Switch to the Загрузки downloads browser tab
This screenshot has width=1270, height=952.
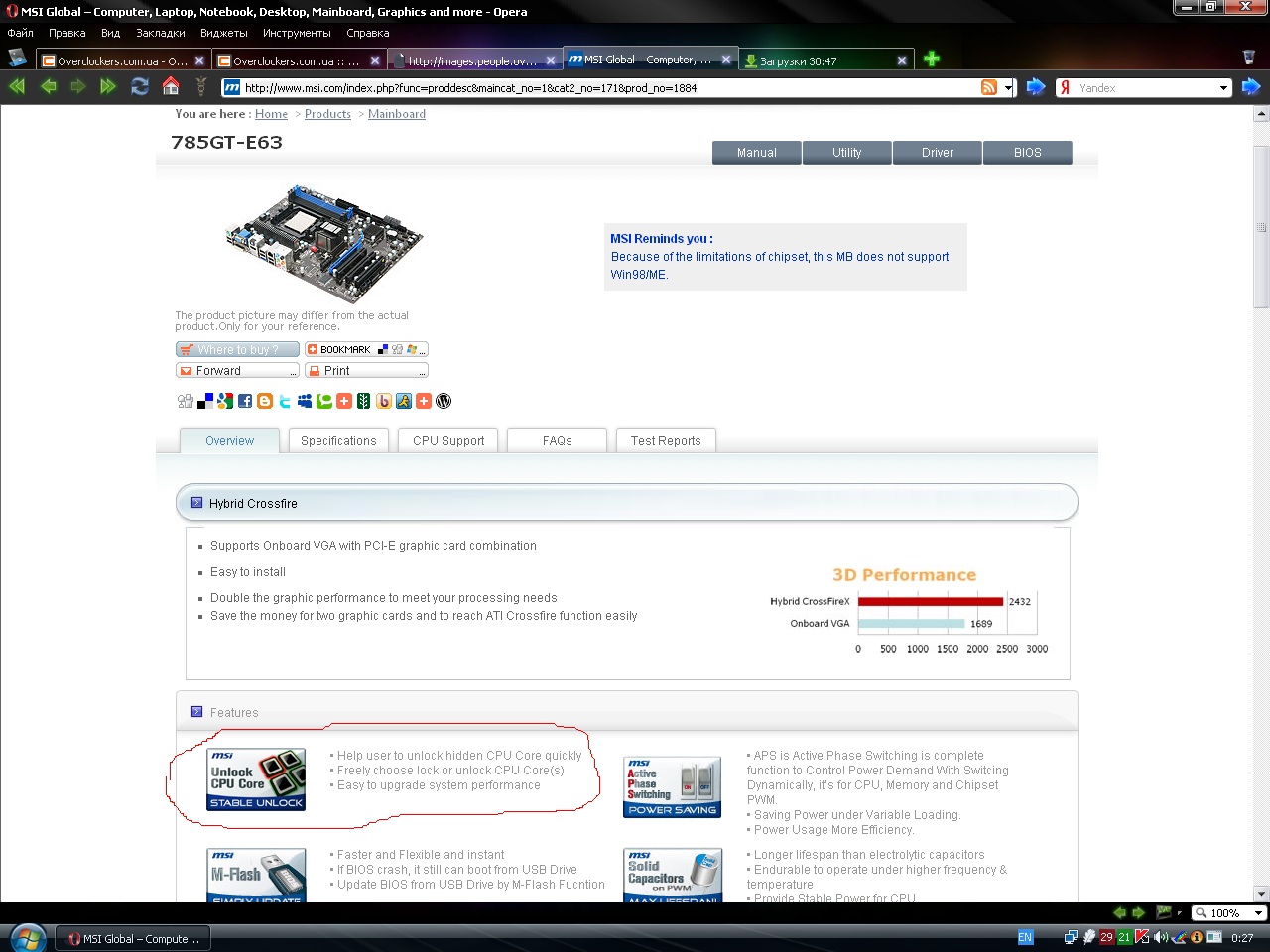(825, 60)
